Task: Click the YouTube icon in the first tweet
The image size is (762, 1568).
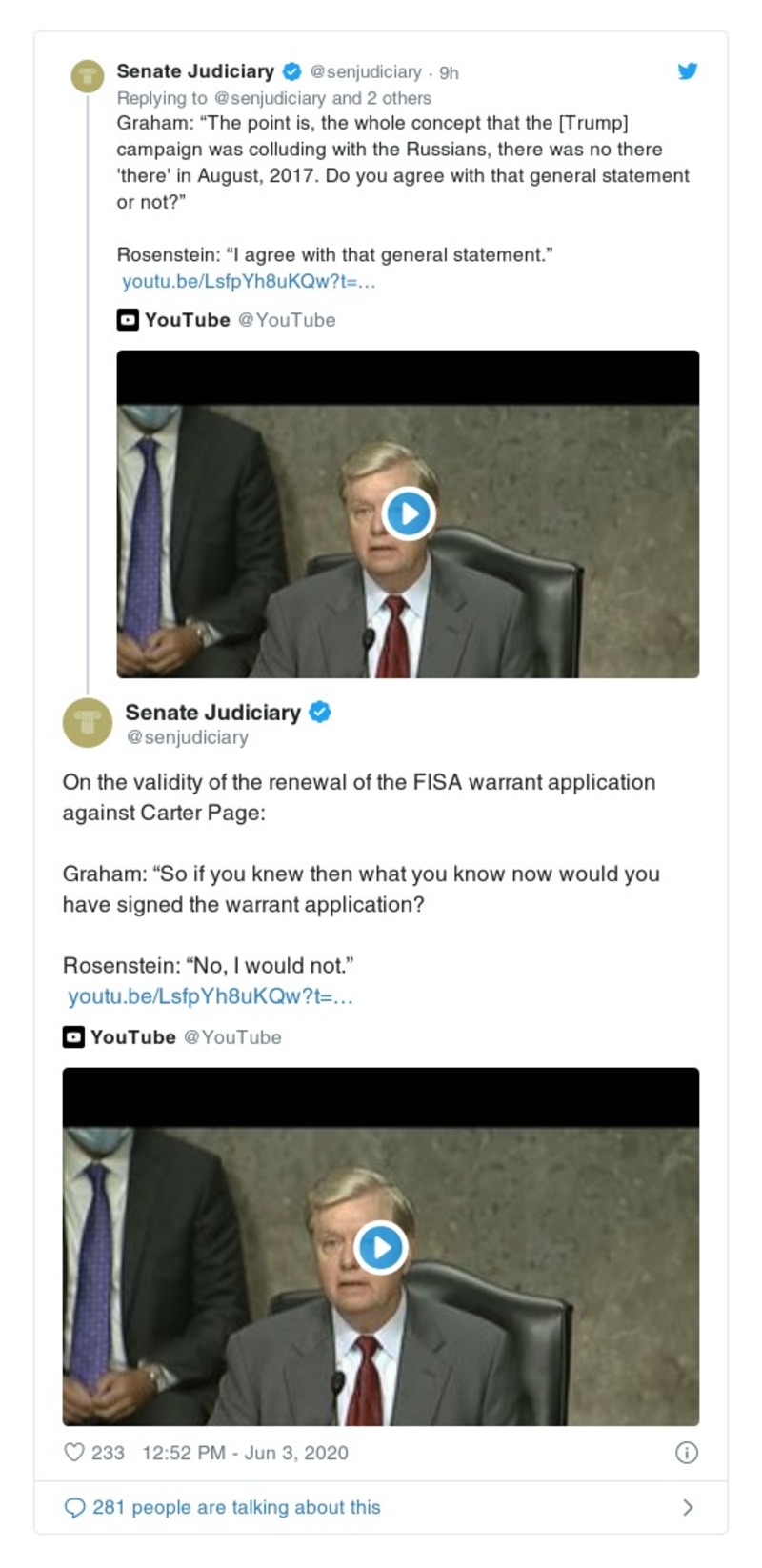Action: point(126,320)
